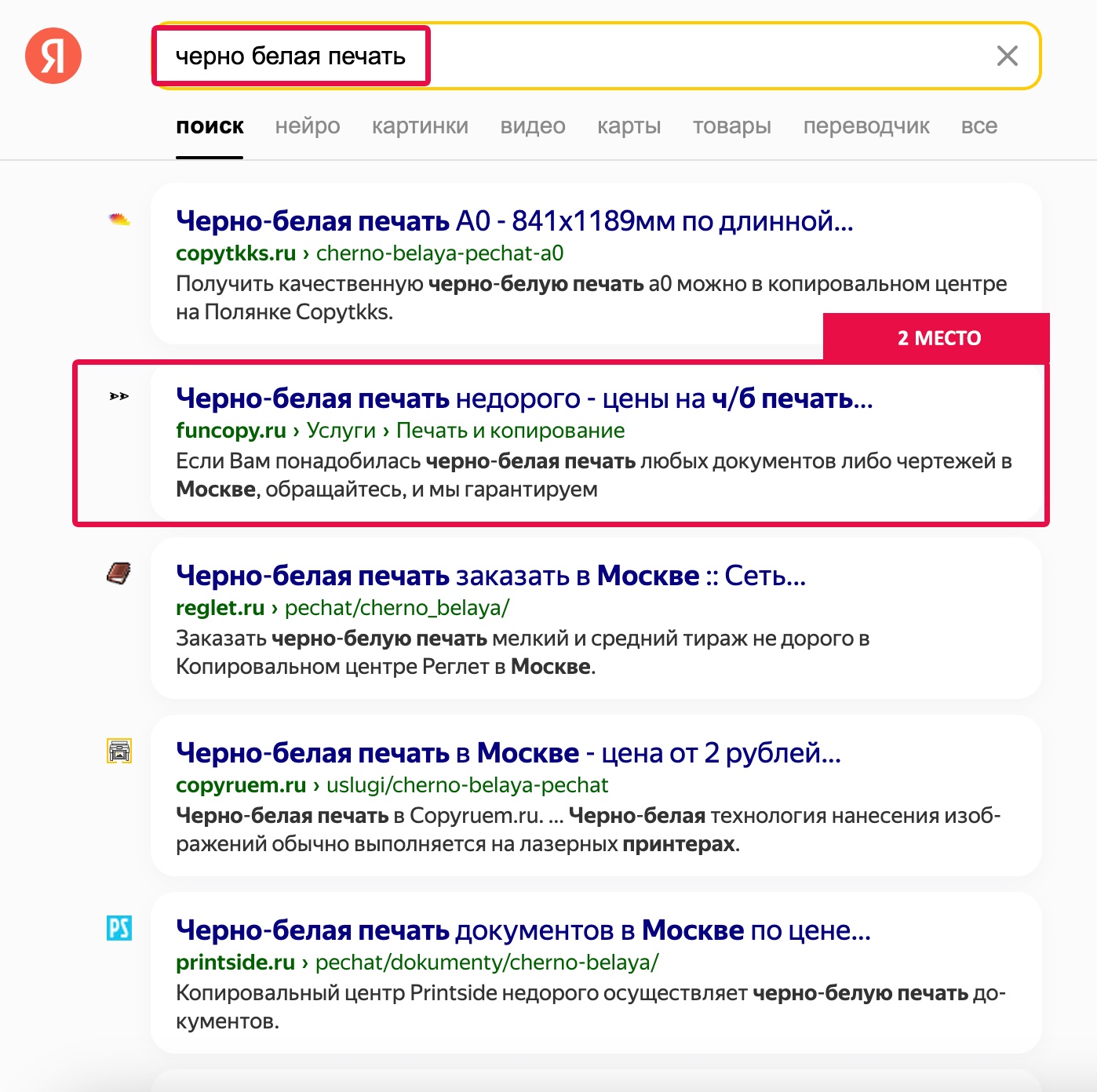Click the funcopy.ru domain link

pyautogui.click(x=231, y=431)
